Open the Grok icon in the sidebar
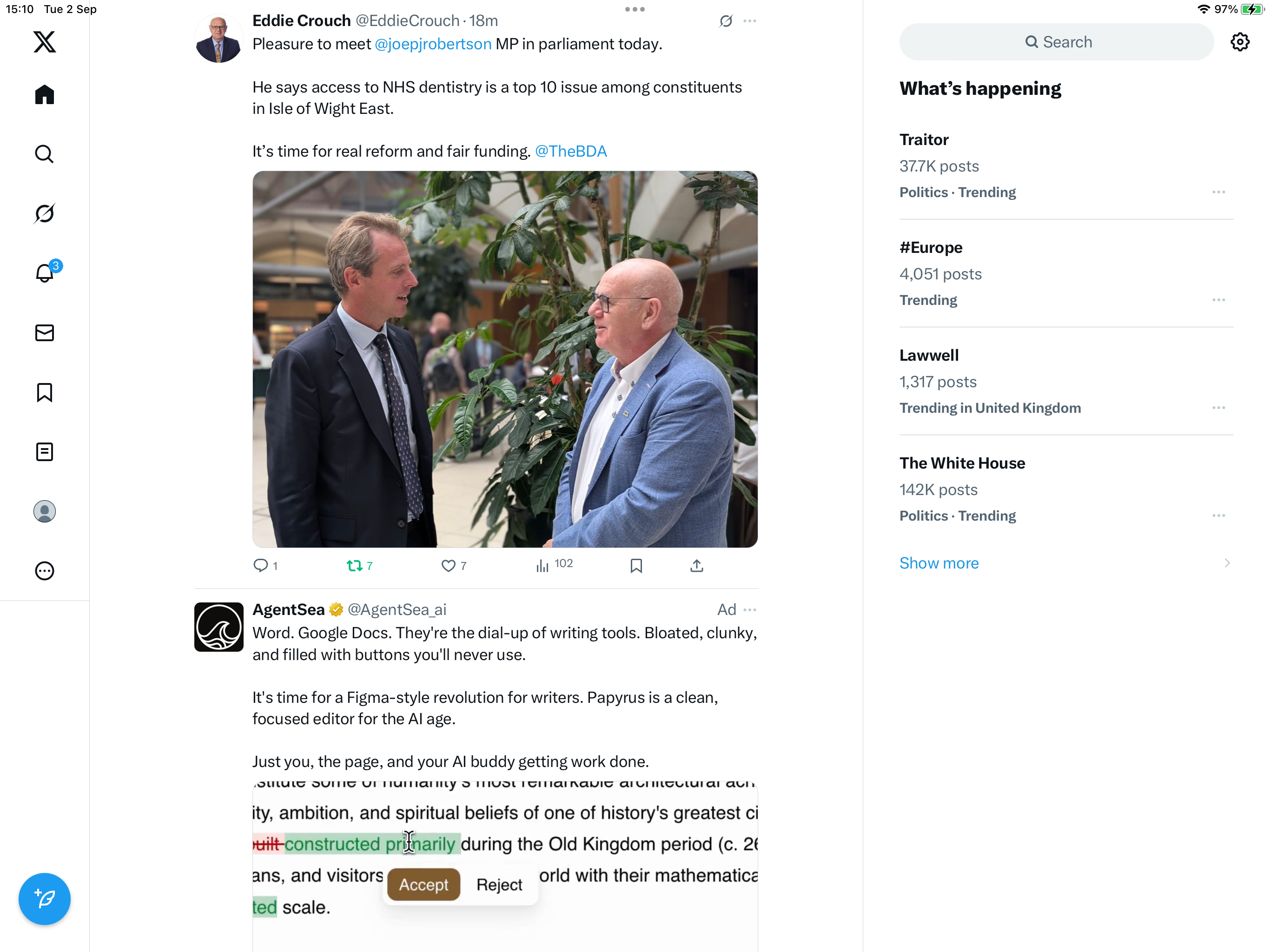The width and height of the screenshot is (1270, 952). coord(44,214)
